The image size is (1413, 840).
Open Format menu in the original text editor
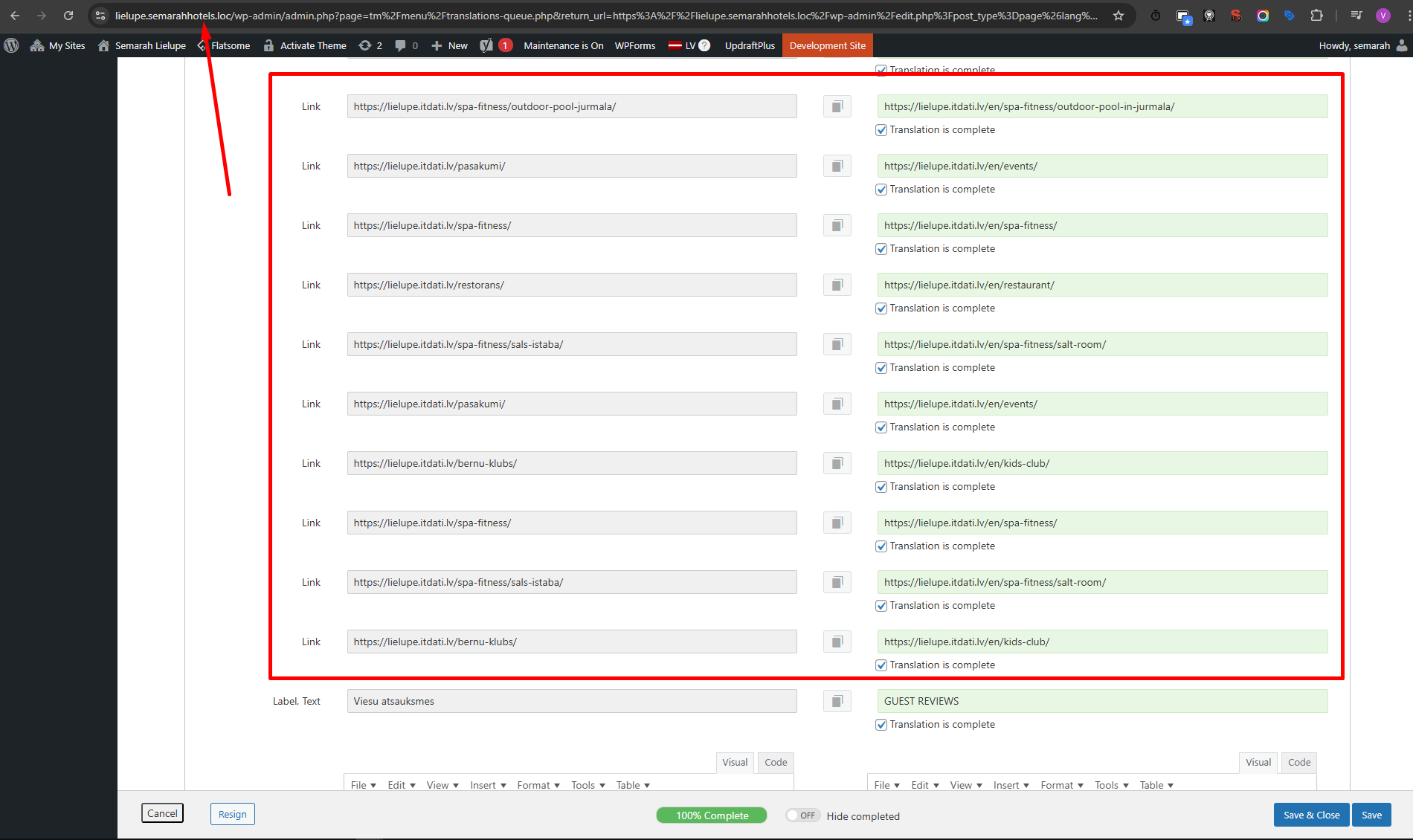538,785
